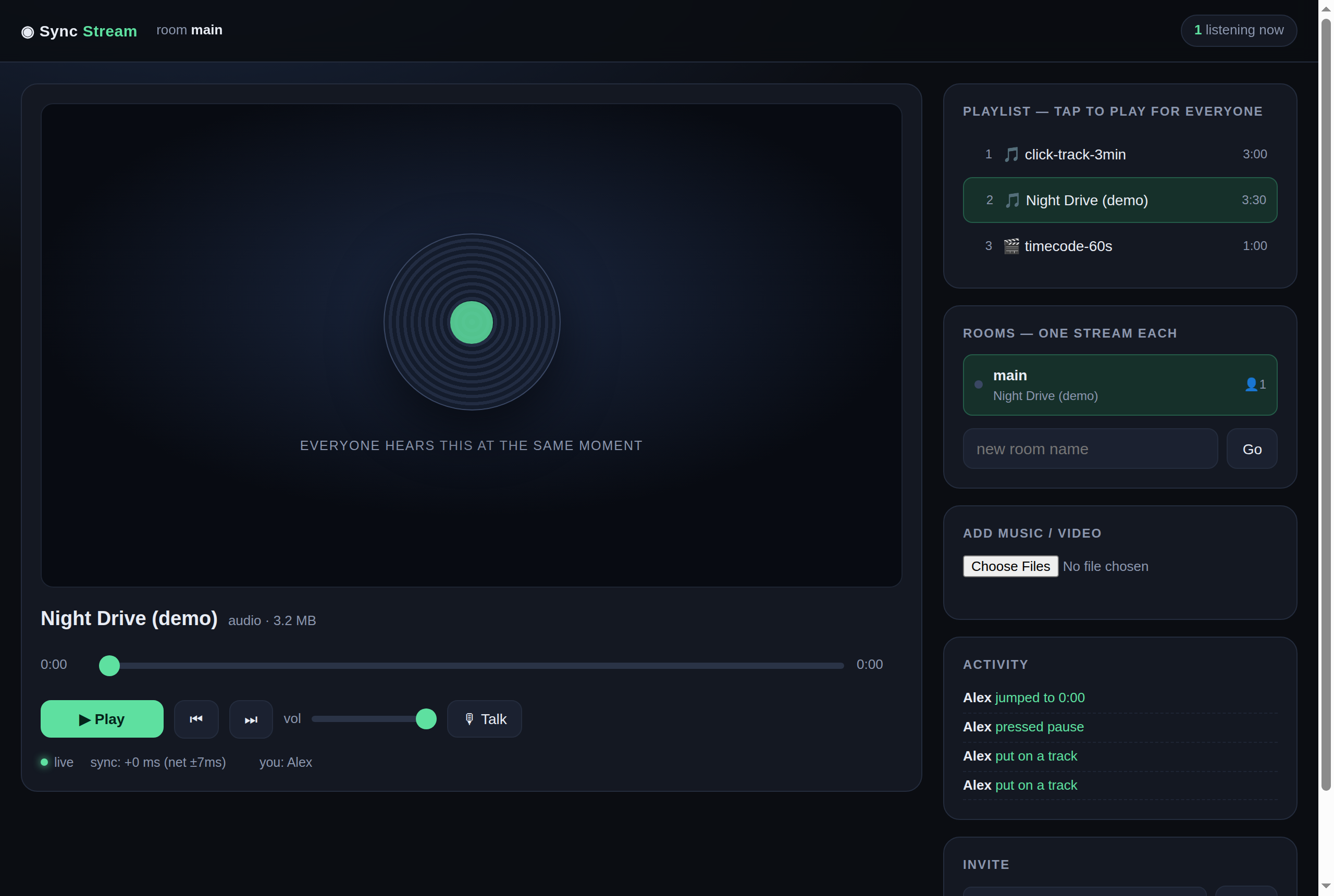Click the 'audio · 3.2 MB' info text
The width and height of the screenshot is (1334, 896).
point(272,620)
